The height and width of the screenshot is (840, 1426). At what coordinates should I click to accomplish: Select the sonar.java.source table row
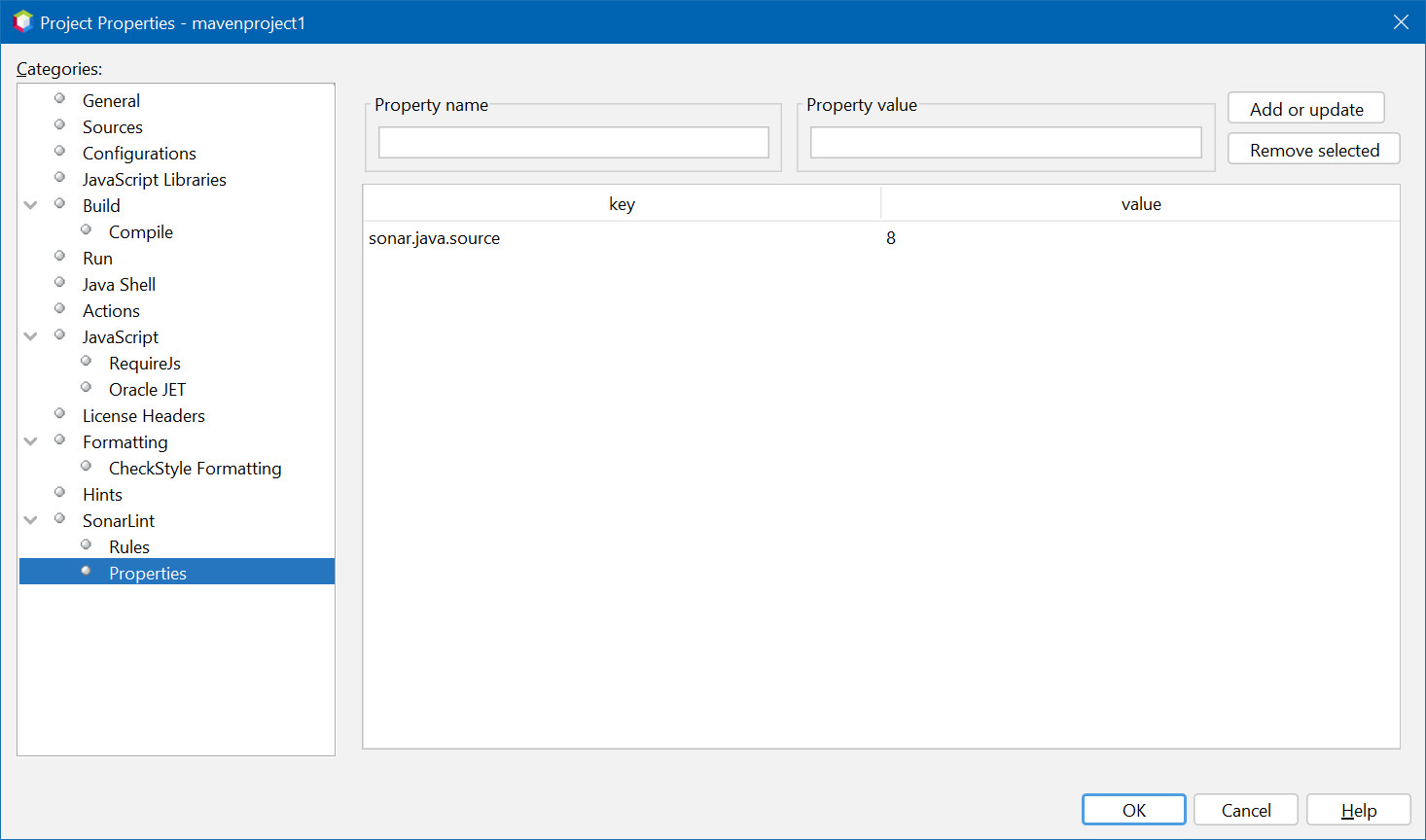click(x=623, y=238)
